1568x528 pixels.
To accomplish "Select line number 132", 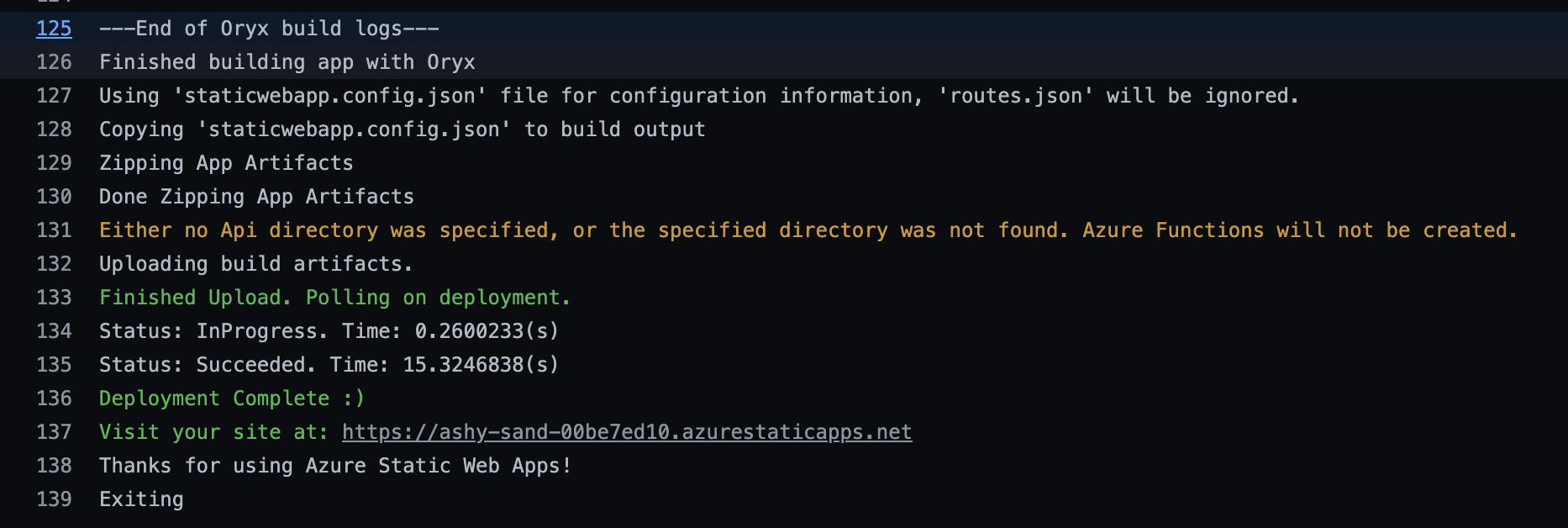I will [54, 264].
